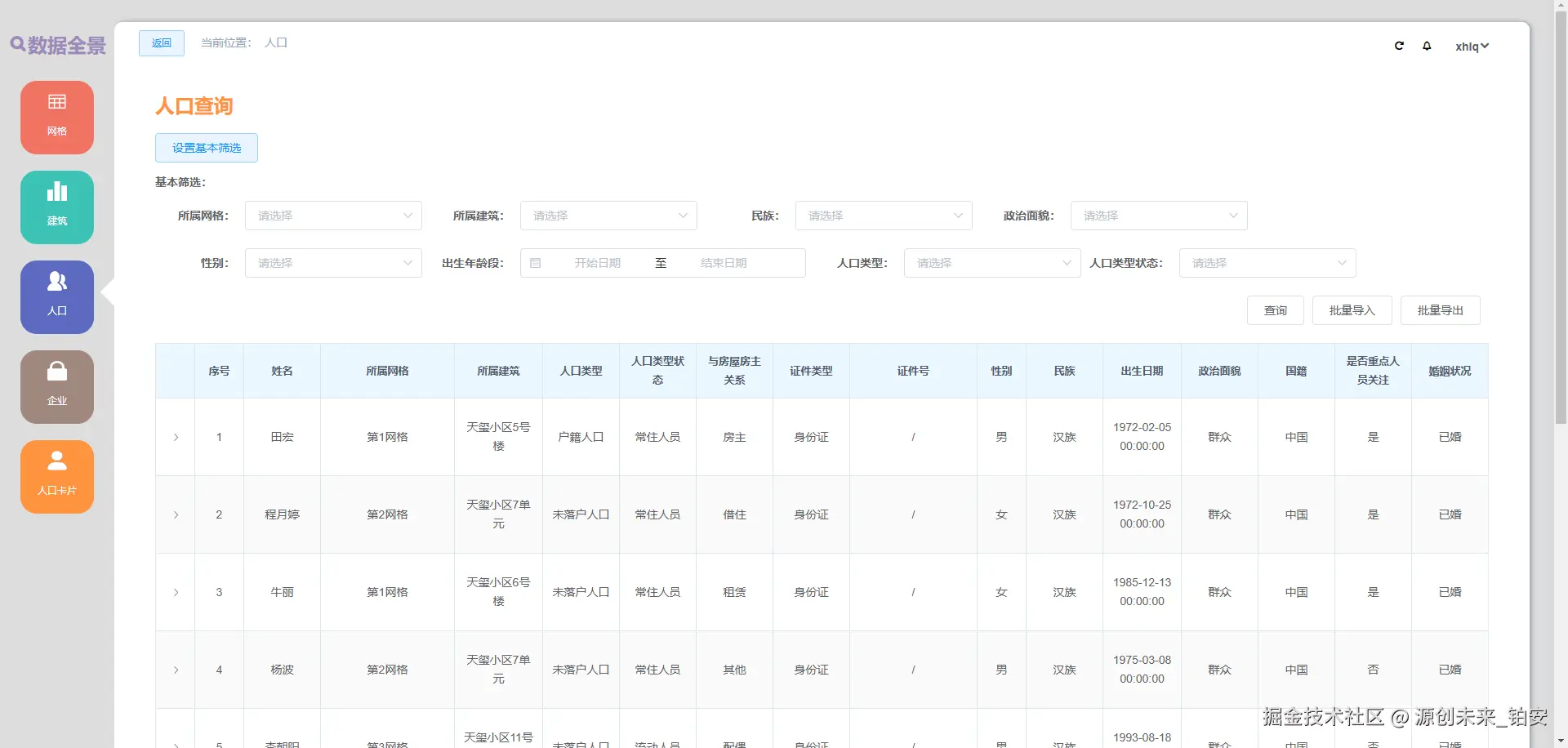This screenshot has height=748, width=1568.
Task: Open the 所属建筑 dropdown
Action: click(x=608, y=216)
